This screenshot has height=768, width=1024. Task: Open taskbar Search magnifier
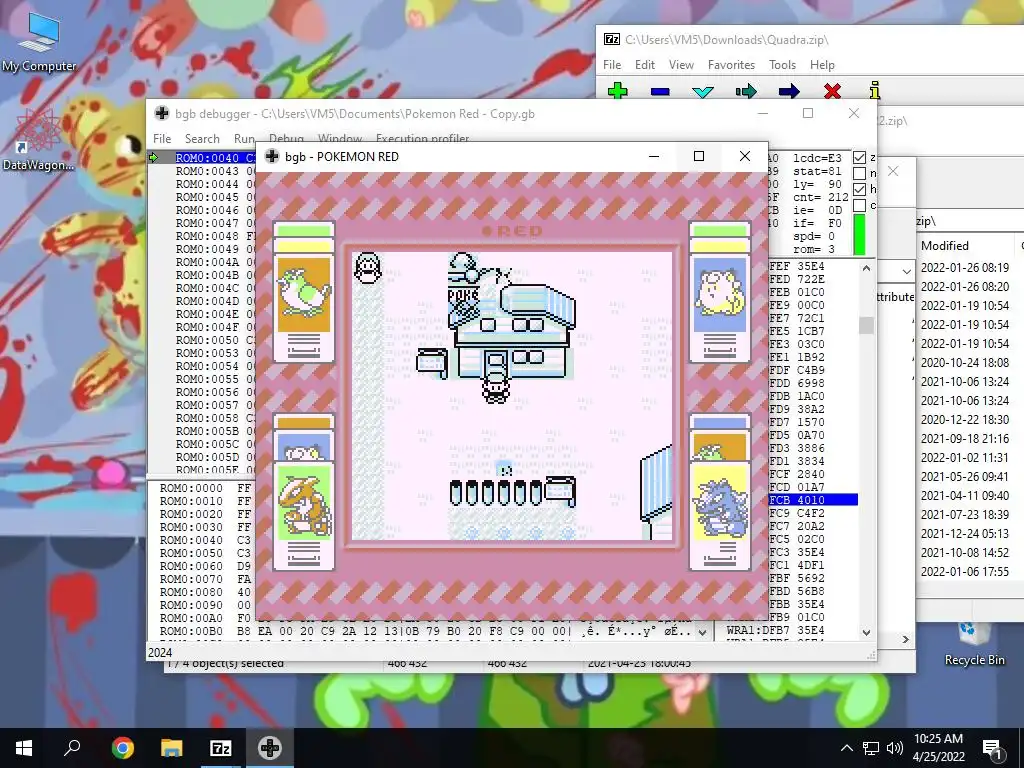tap(72, 748)
